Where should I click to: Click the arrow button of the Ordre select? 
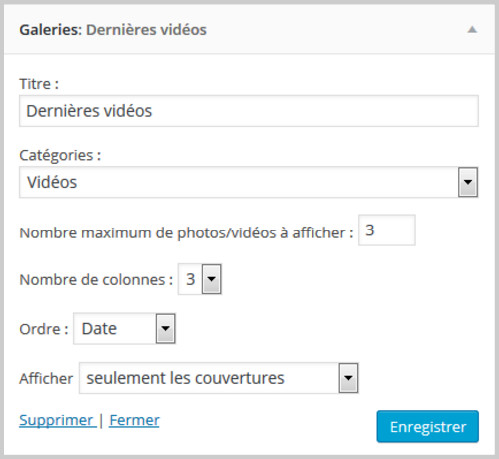click(165, 329)
